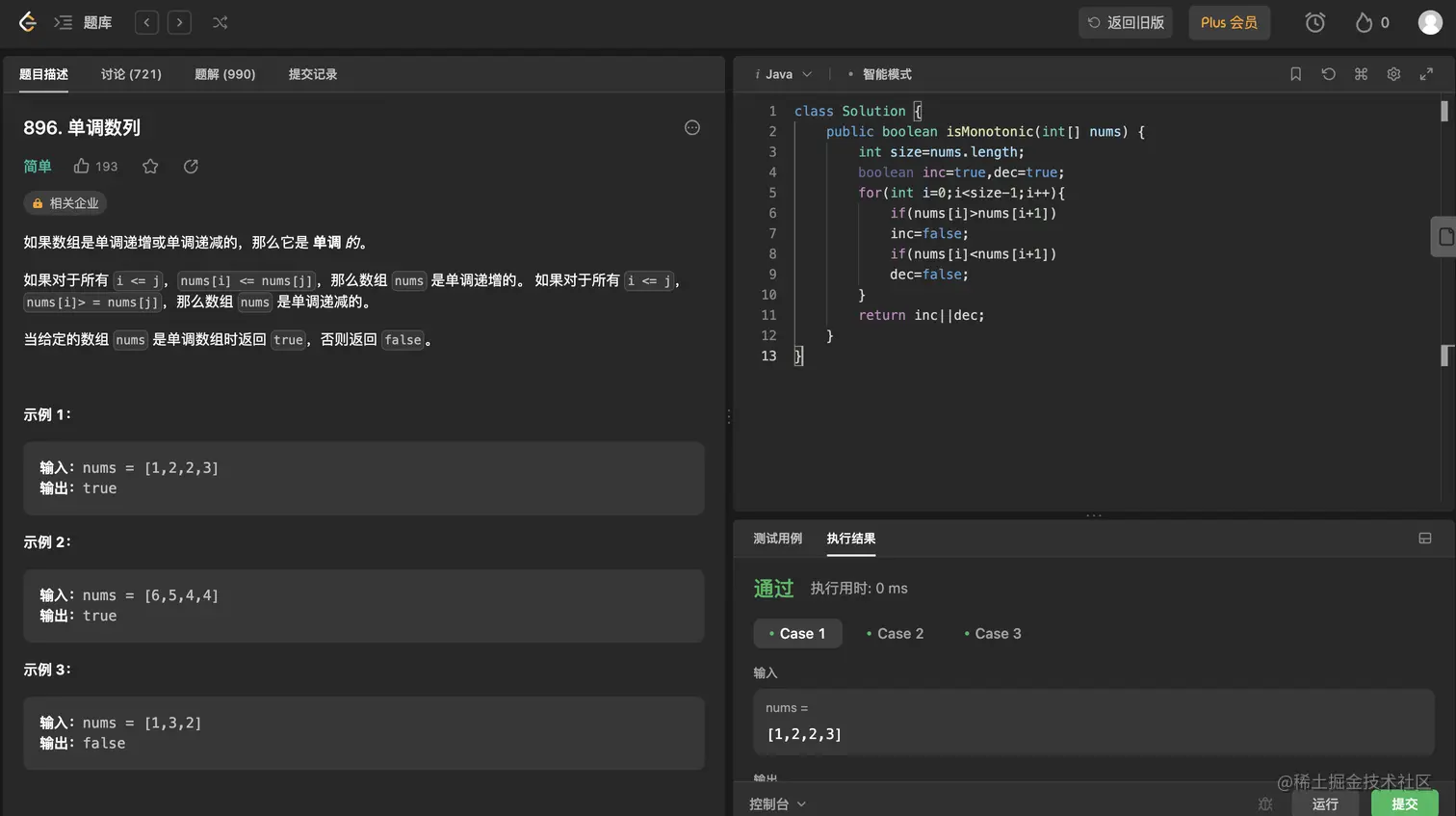Click the 示例 3 example box
1456x816 pixels.
pos(364,733)
